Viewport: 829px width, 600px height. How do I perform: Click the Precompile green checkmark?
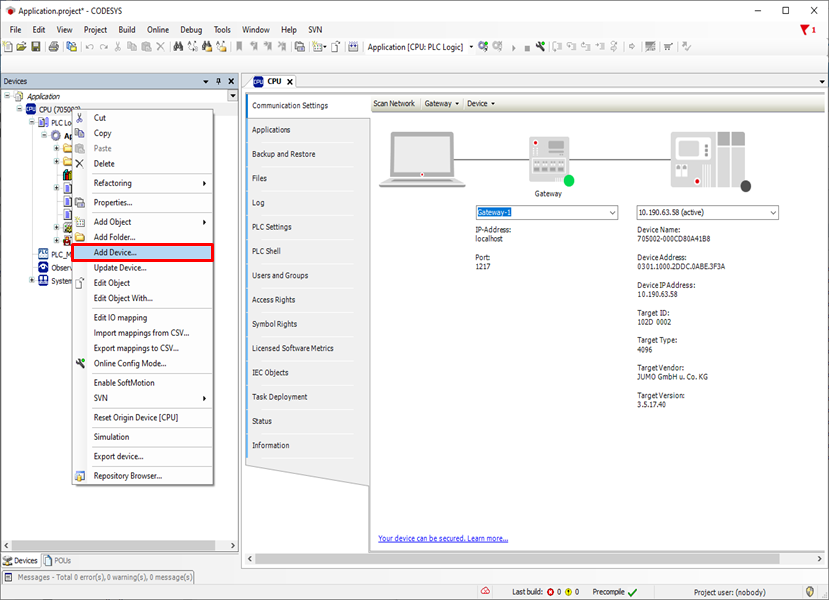632,592
